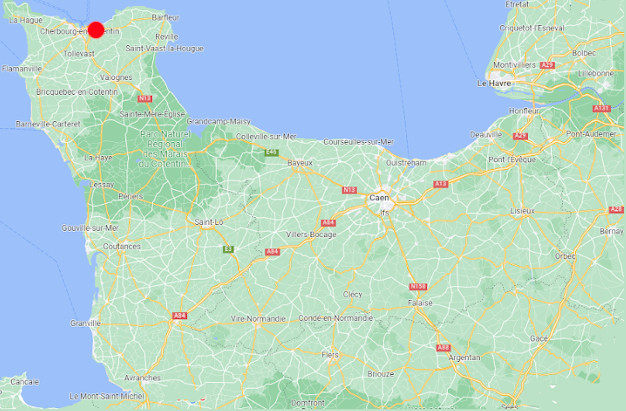Click the A84 shield near Villers-Bocage
The height and width of the screenshot is (411, 626).
[328, 223]
